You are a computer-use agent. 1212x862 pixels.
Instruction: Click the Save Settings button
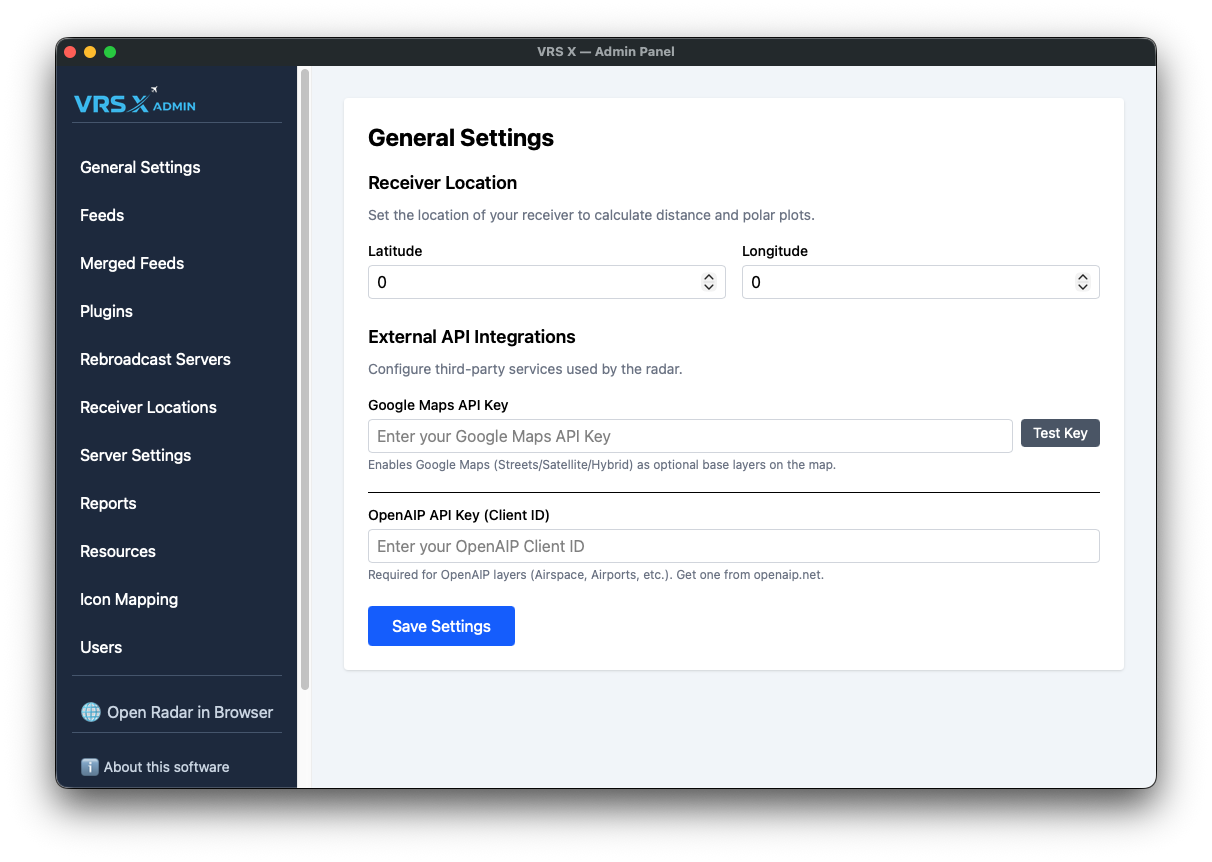pos(441,626)
